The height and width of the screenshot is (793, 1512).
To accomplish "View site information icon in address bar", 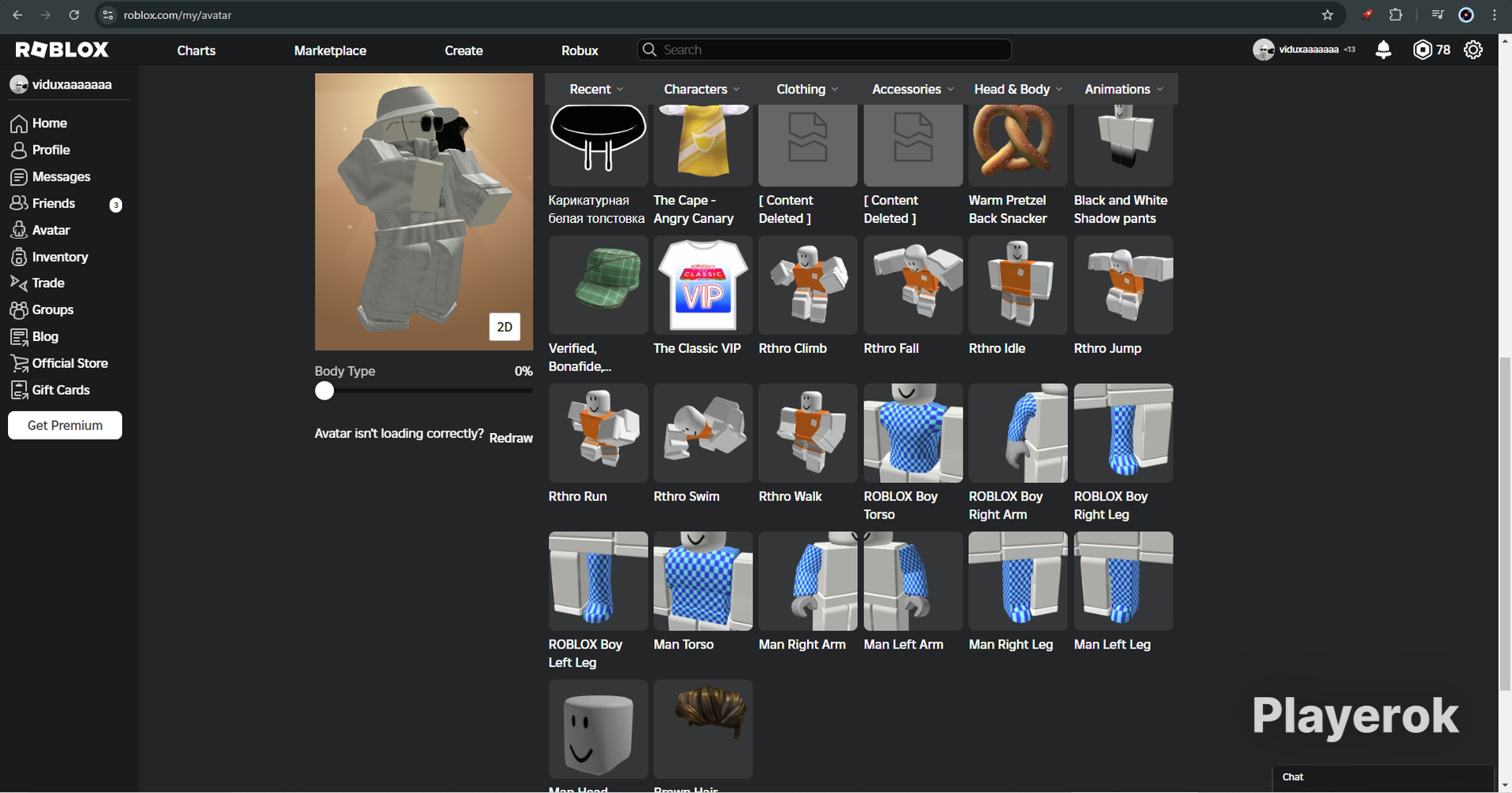I will 109,15.
